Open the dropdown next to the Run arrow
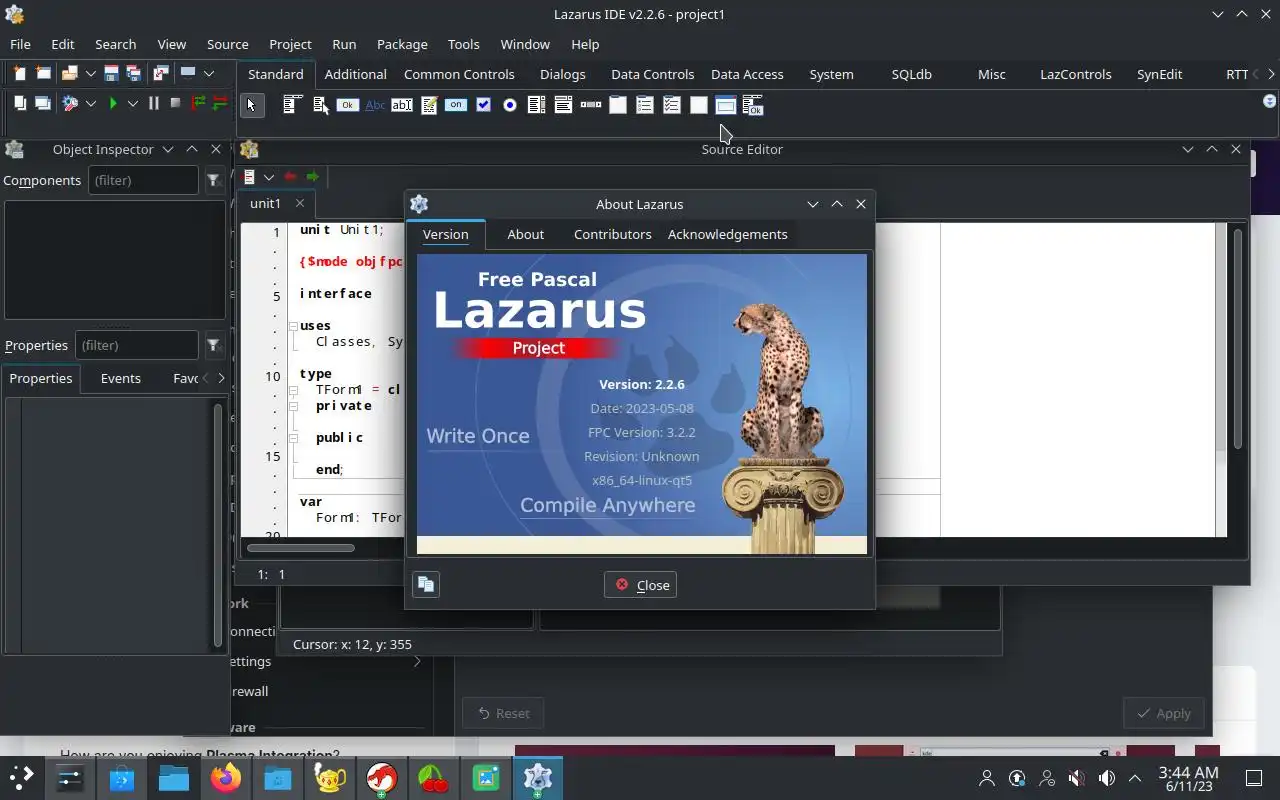This screenshot has width=1280, height=800. [x=132, y=103]
